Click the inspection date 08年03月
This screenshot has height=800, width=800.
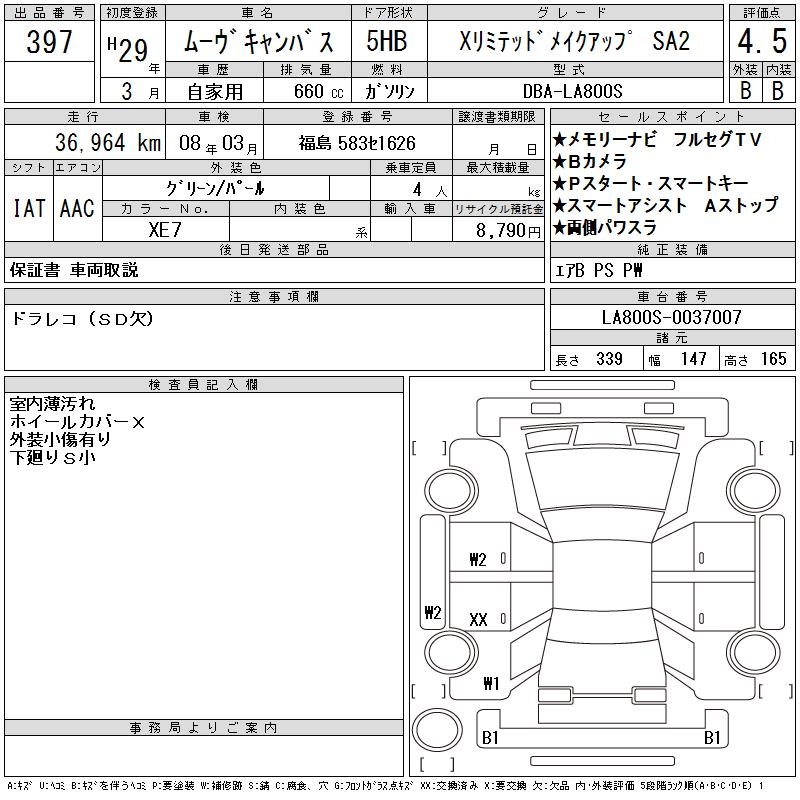218,143
